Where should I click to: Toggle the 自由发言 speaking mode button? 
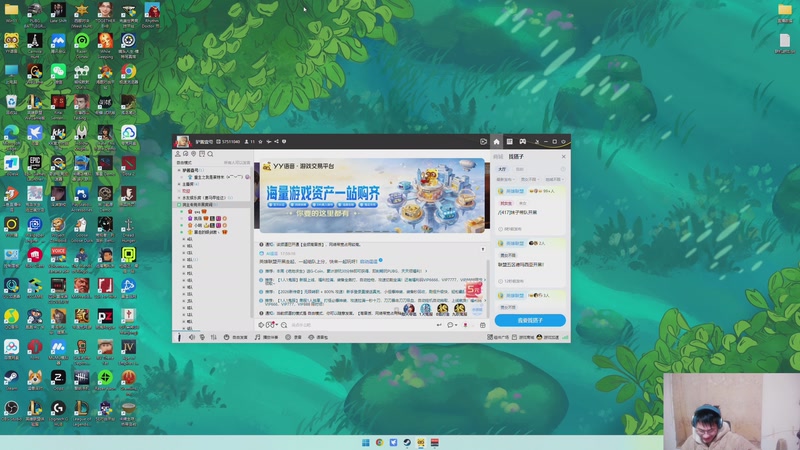236,337
